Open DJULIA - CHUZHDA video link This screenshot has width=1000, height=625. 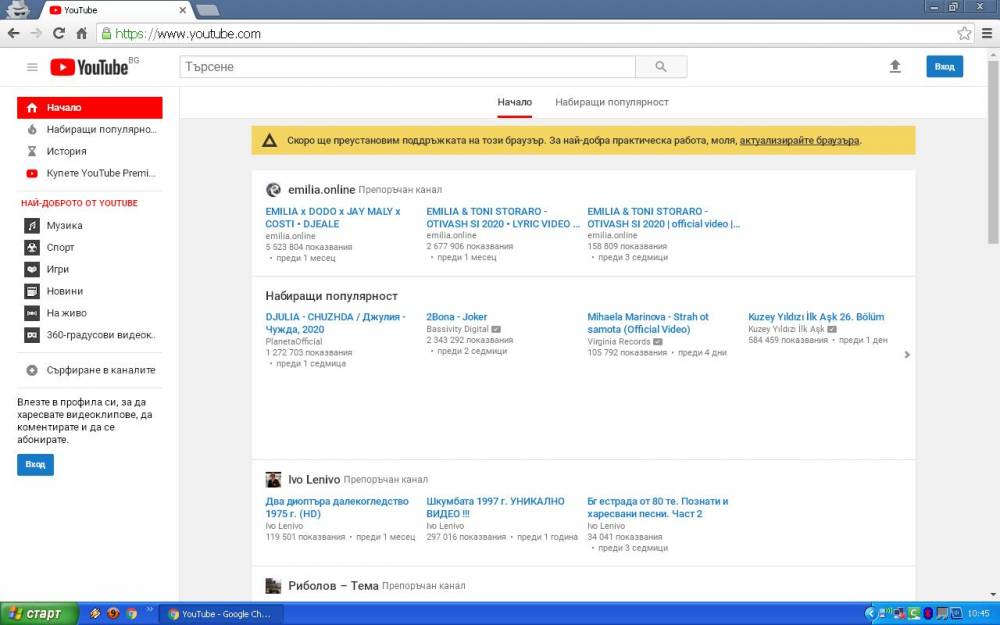(x=335, y=323)
